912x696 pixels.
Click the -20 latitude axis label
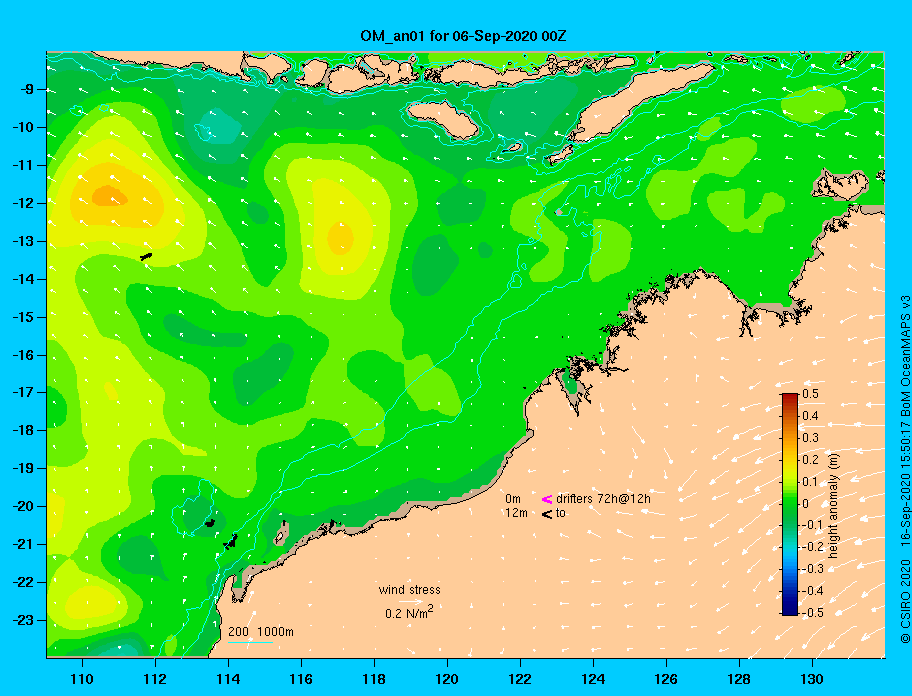tap(23, 506)
